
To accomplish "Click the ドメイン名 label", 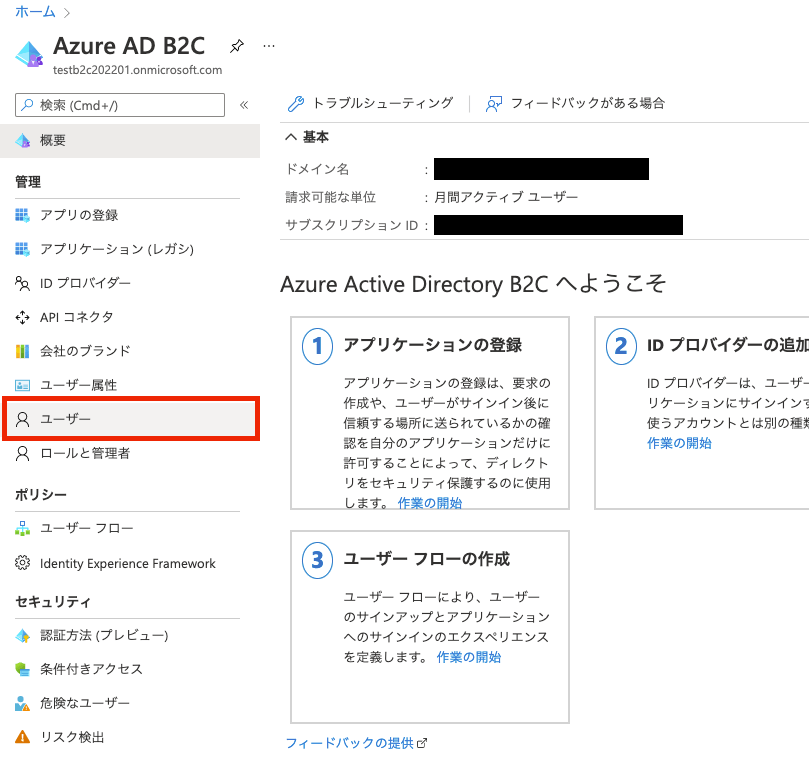I will coord(317,169).
